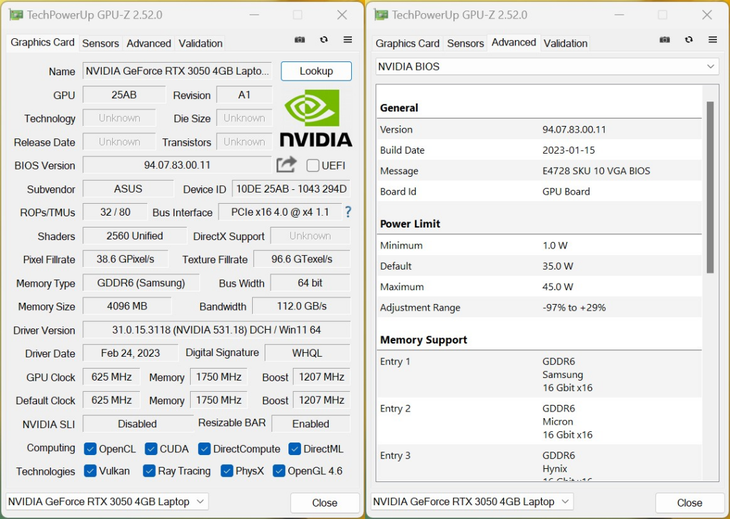The image size is (730, 519).
Task: Click screenshot camera icon in right GPU-Z window
Action: [x=665, y=40]
